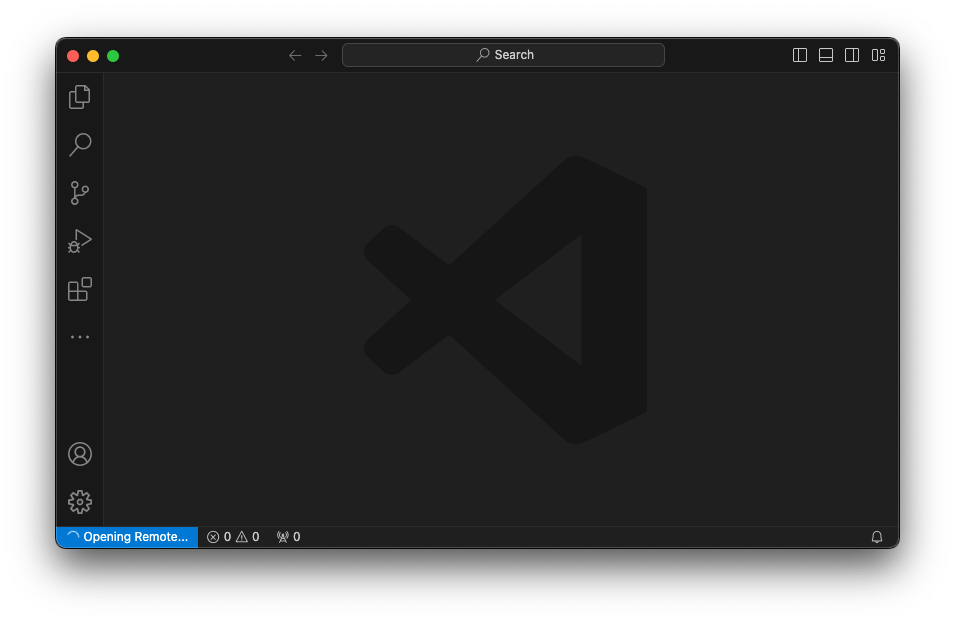Minimize the window with the yellow button

tap(93, 56)
